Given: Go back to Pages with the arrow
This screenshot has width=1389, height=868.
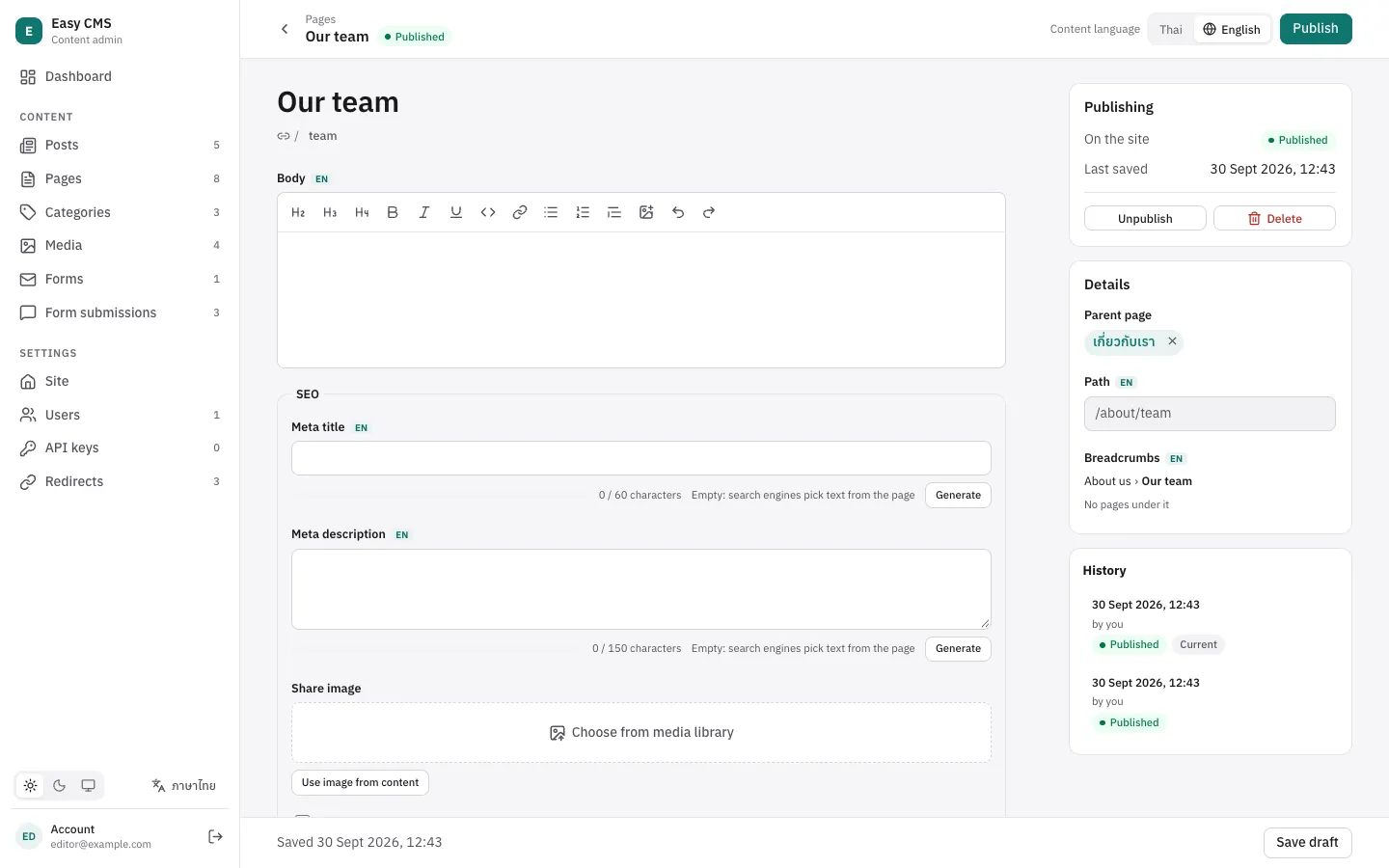Looking at the screenshot, I should (x=285, y=29).
